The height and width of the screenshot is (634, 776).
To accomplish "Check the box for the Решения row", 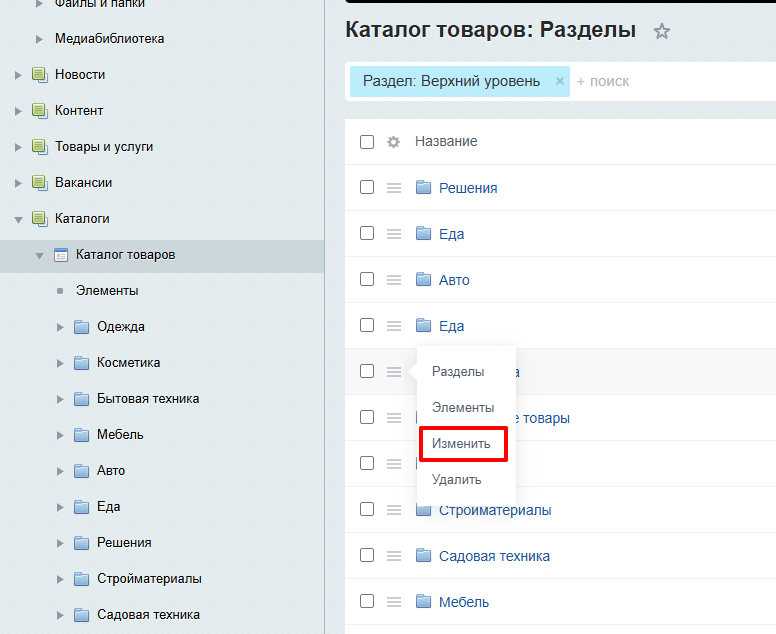I will pyautogui.click(x=367, y=188).
